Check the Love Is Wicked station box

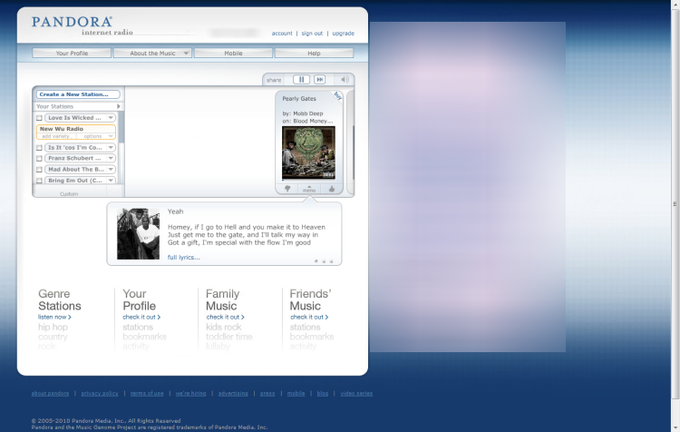39,118
